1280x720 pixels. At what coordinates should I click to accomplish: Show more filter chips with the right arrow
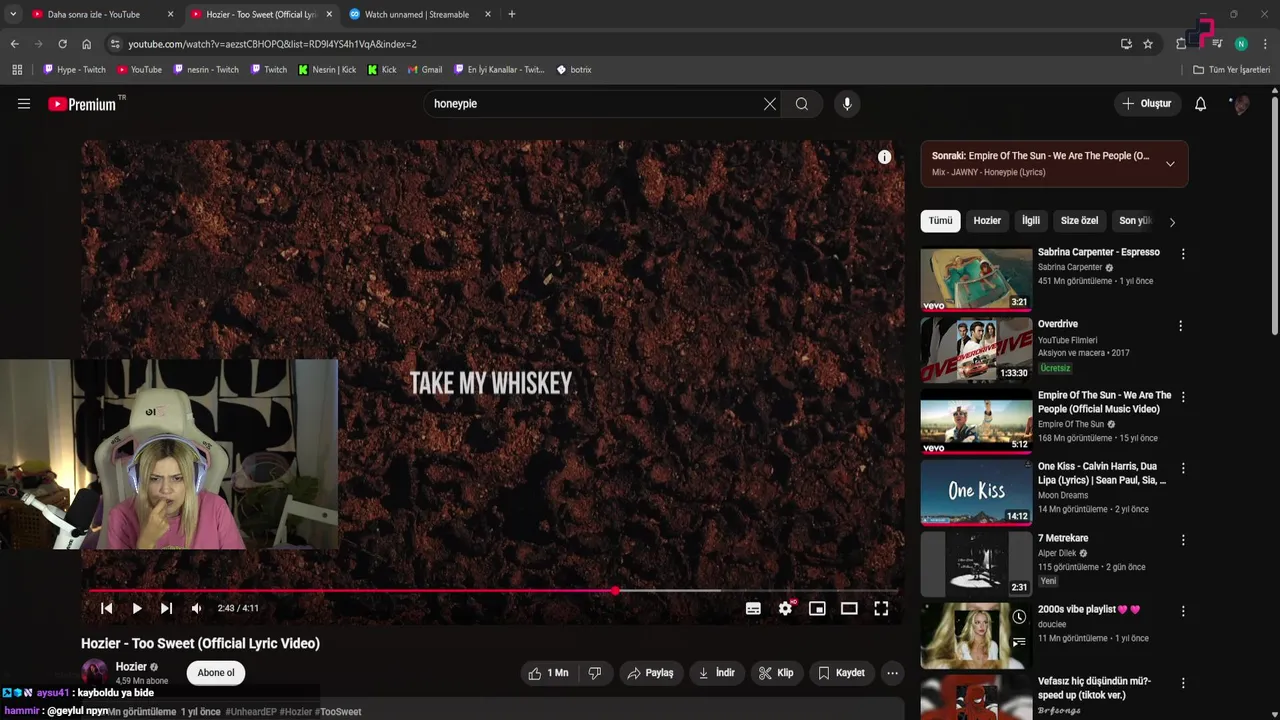coord(1172,222)
